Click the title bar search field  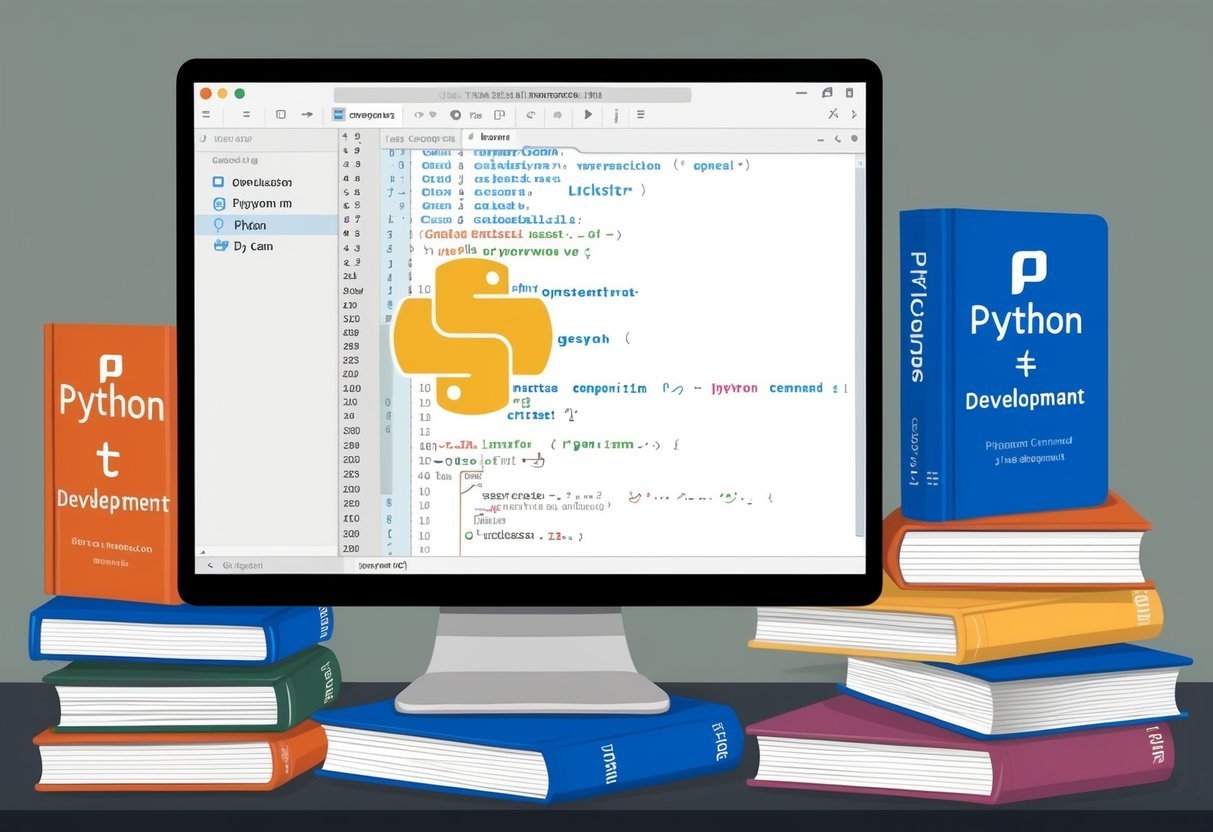pyautogui.click(x=512, y=94)
